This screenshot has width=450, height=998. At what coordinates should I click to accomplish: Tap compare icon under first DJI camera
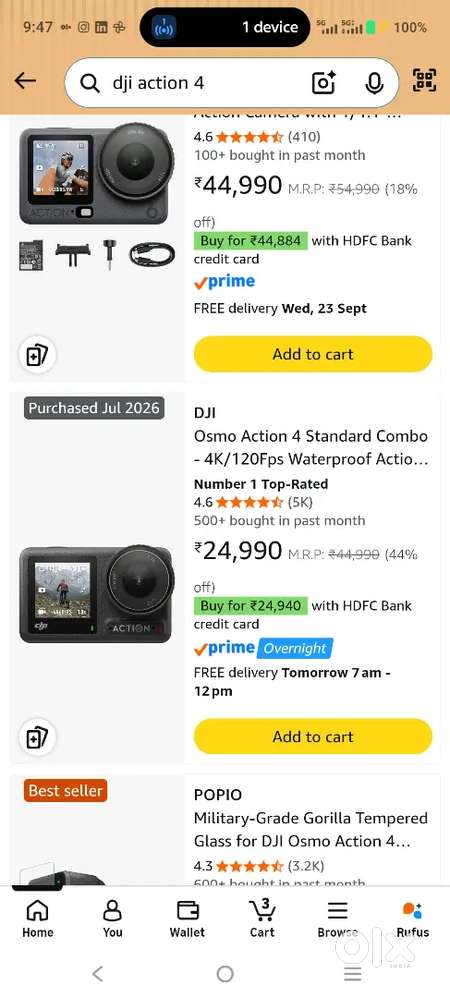coord(38,355)
